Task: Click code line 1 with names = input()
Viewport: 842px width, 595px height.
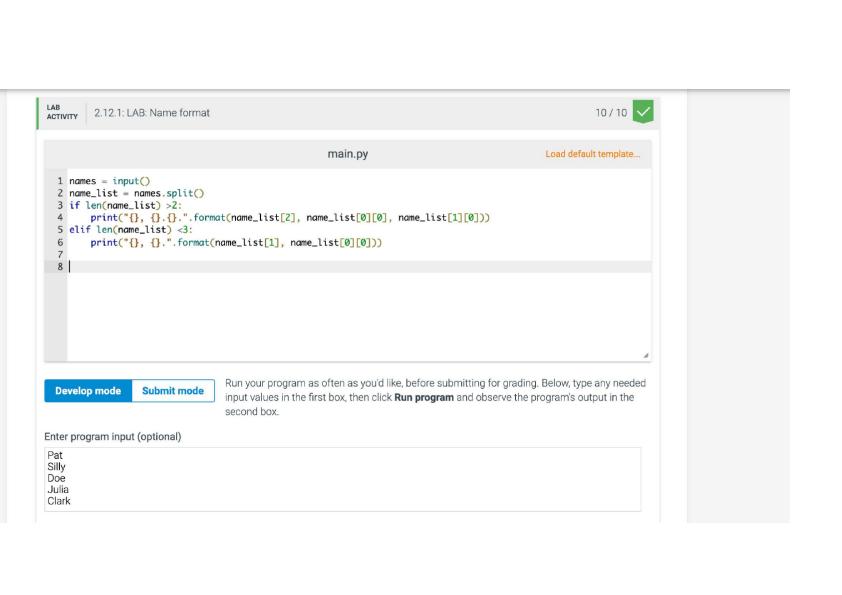Action: (x=110, y=181)
